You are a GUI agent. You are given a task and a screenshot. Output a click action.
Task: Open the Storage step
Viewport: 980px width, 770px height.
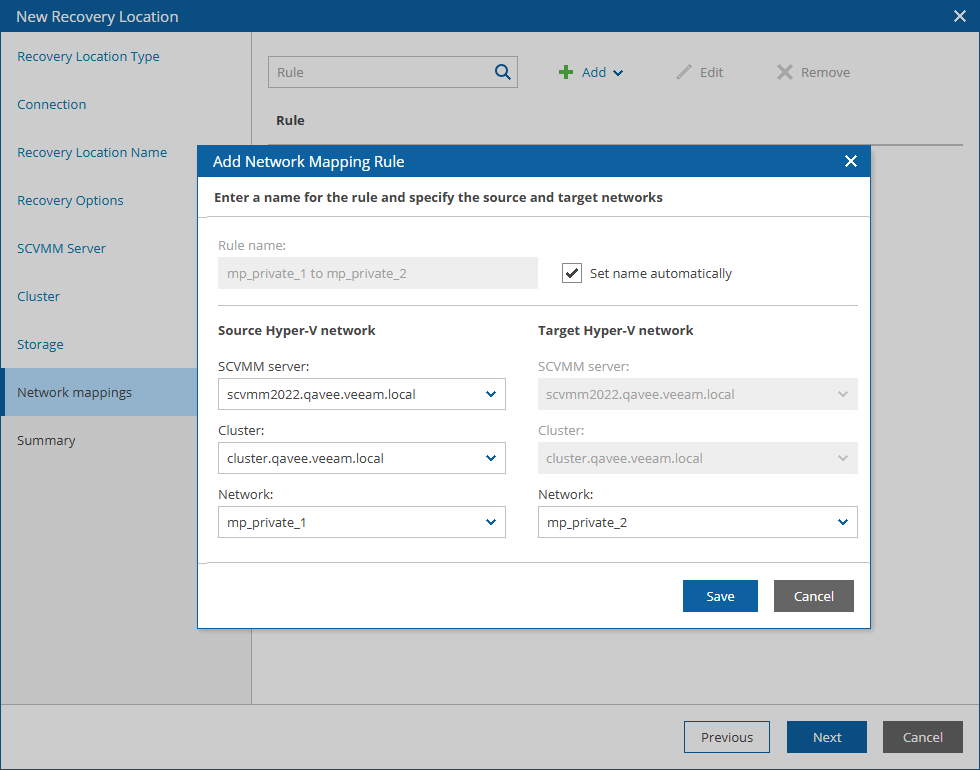tap(40, 345)
